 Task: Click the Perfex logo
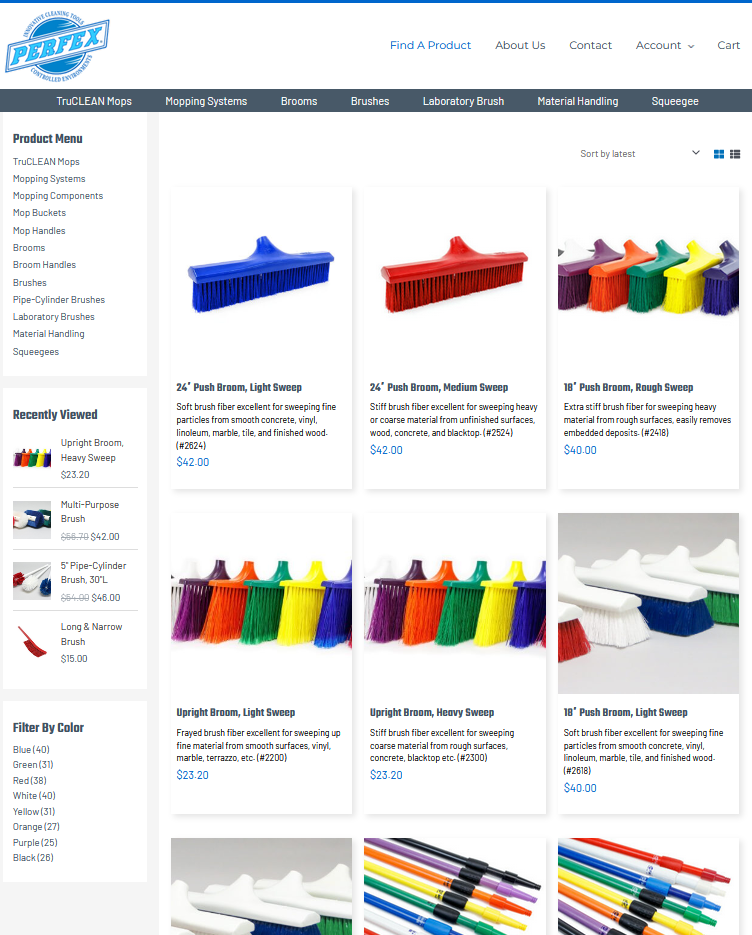coord(57,47)
